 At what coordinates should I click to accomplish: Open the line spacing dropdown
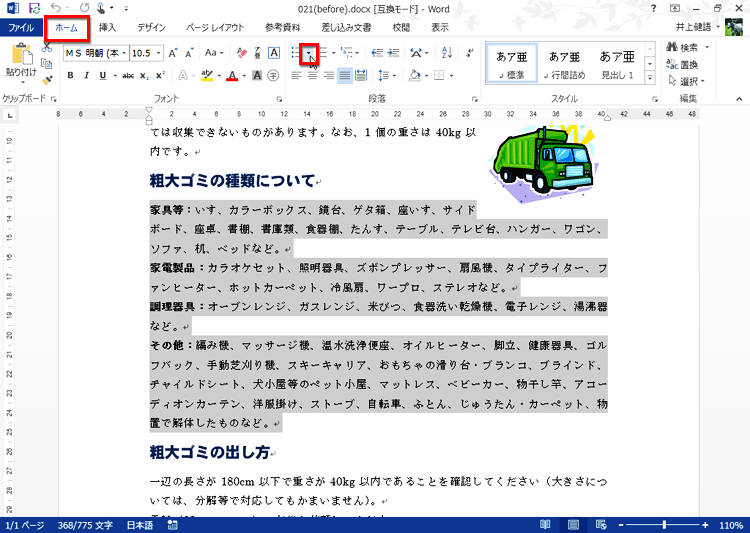coord(387,76)
